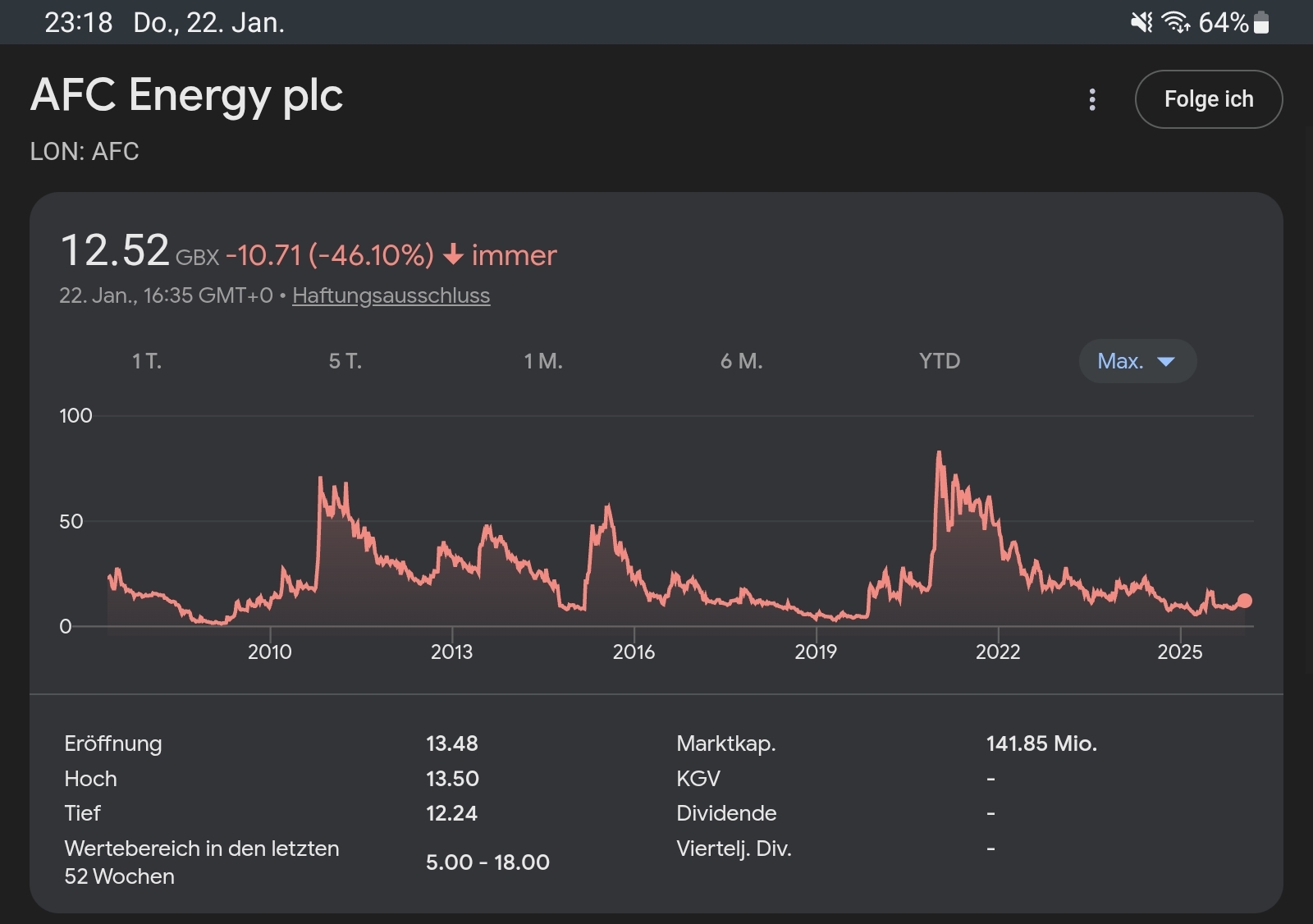The image size is (1313, 924).
Task: Tap the date Do., 22. Jan.
Action: tap(209, 22)
